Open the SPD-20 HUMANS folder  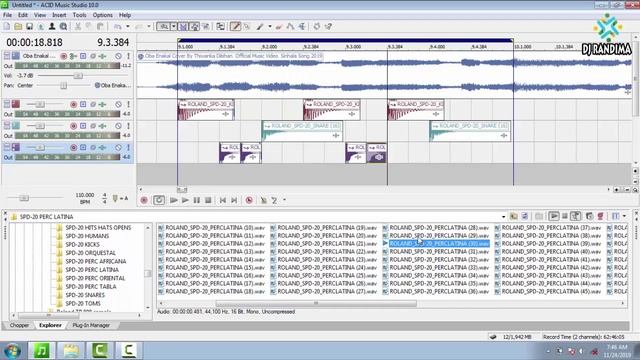[87, 236]
